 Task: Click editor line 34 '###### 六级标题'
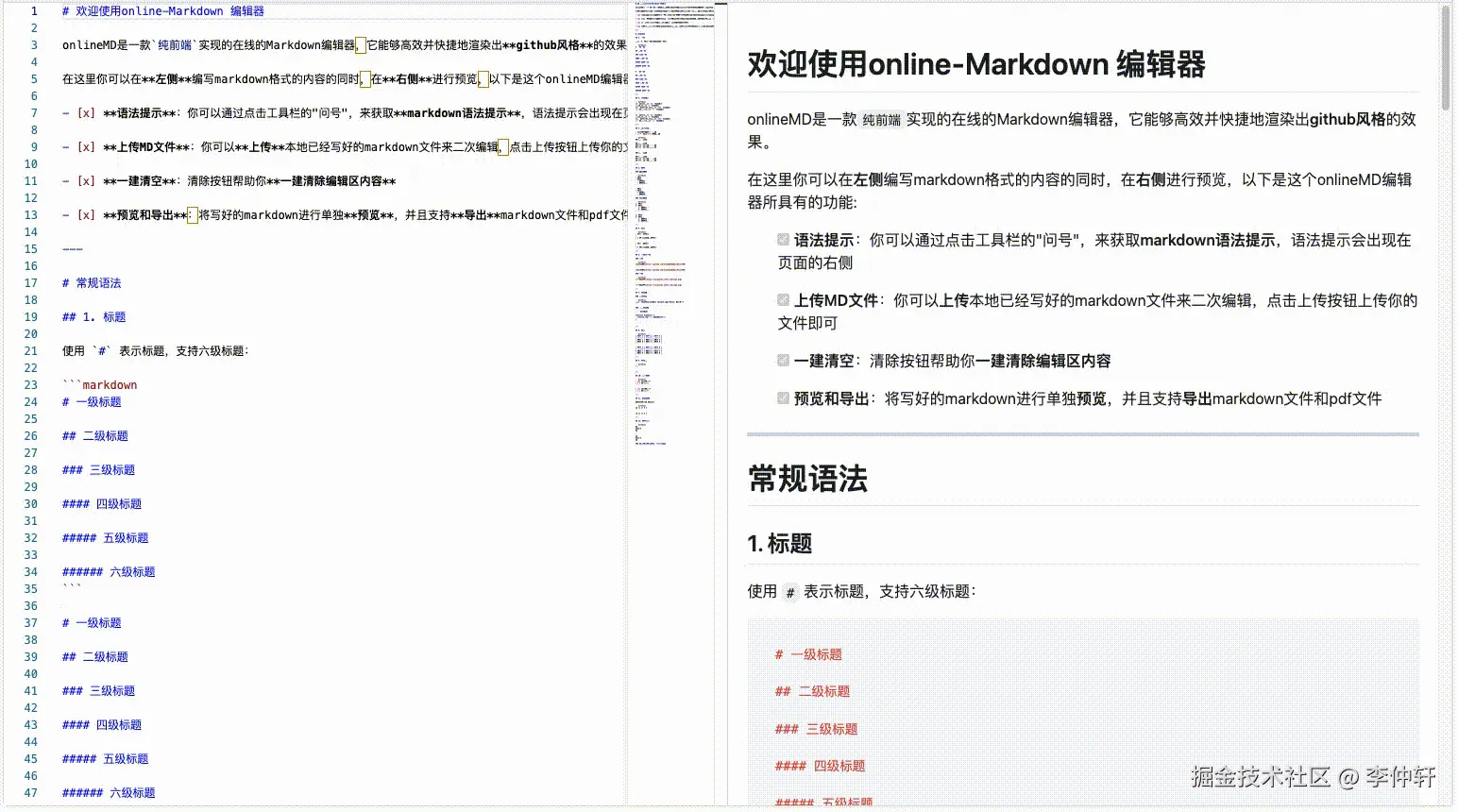tap(109, 572)
